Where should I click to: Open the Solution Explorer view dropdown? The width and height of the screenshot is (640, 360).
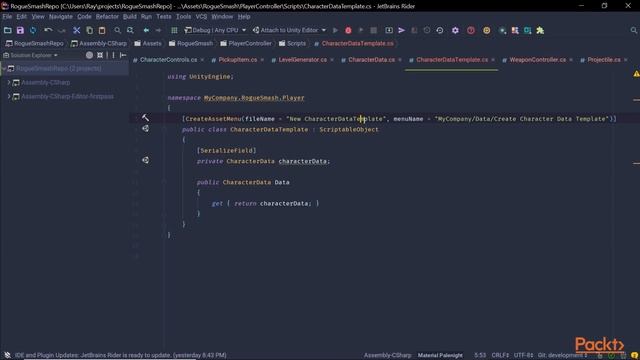[x=31, y=55]
